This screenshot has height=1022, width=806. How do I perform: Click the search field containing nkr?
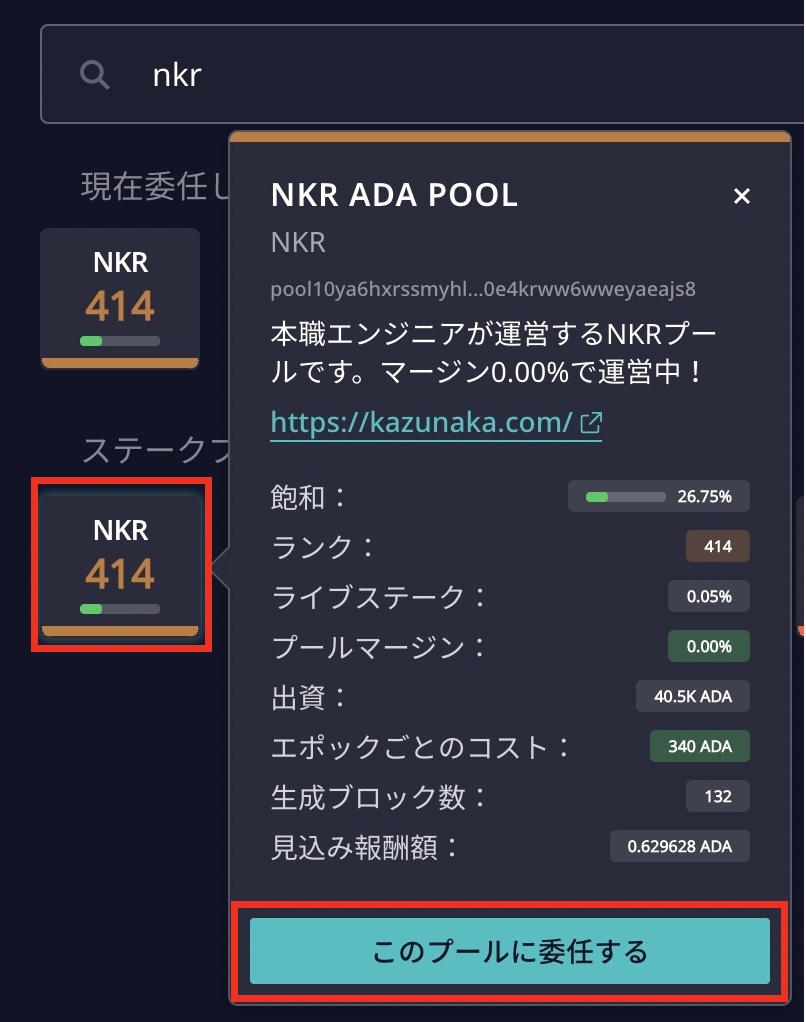click(x=423, y=74)
